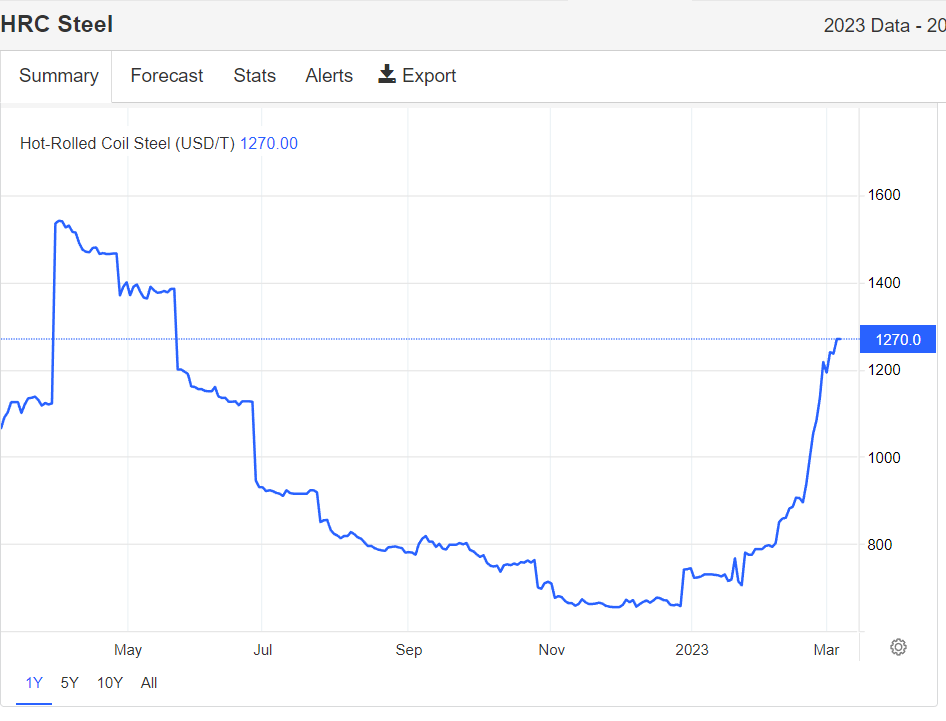Open the Forecast tab
This screenshot has width=946, height=721.
[x=167, y=76]
